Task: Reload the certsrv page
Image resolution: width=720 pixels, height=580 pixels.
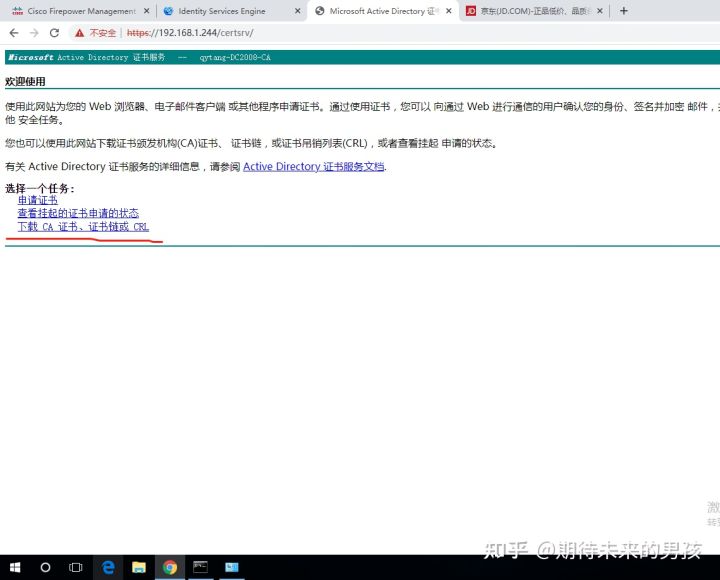Action: (54, 33)
